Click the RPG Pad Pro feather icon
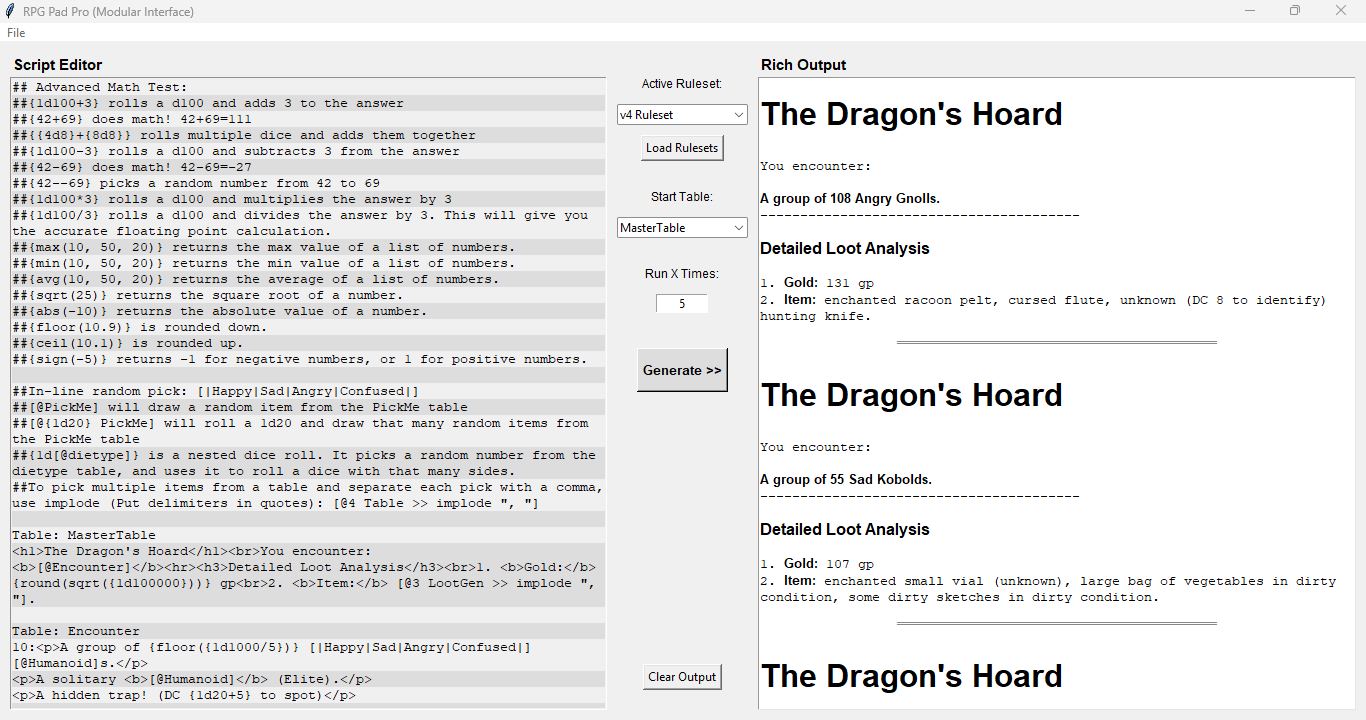Image resolution: width=1366 pixels, height=720 pixels. tap(9, 11)
